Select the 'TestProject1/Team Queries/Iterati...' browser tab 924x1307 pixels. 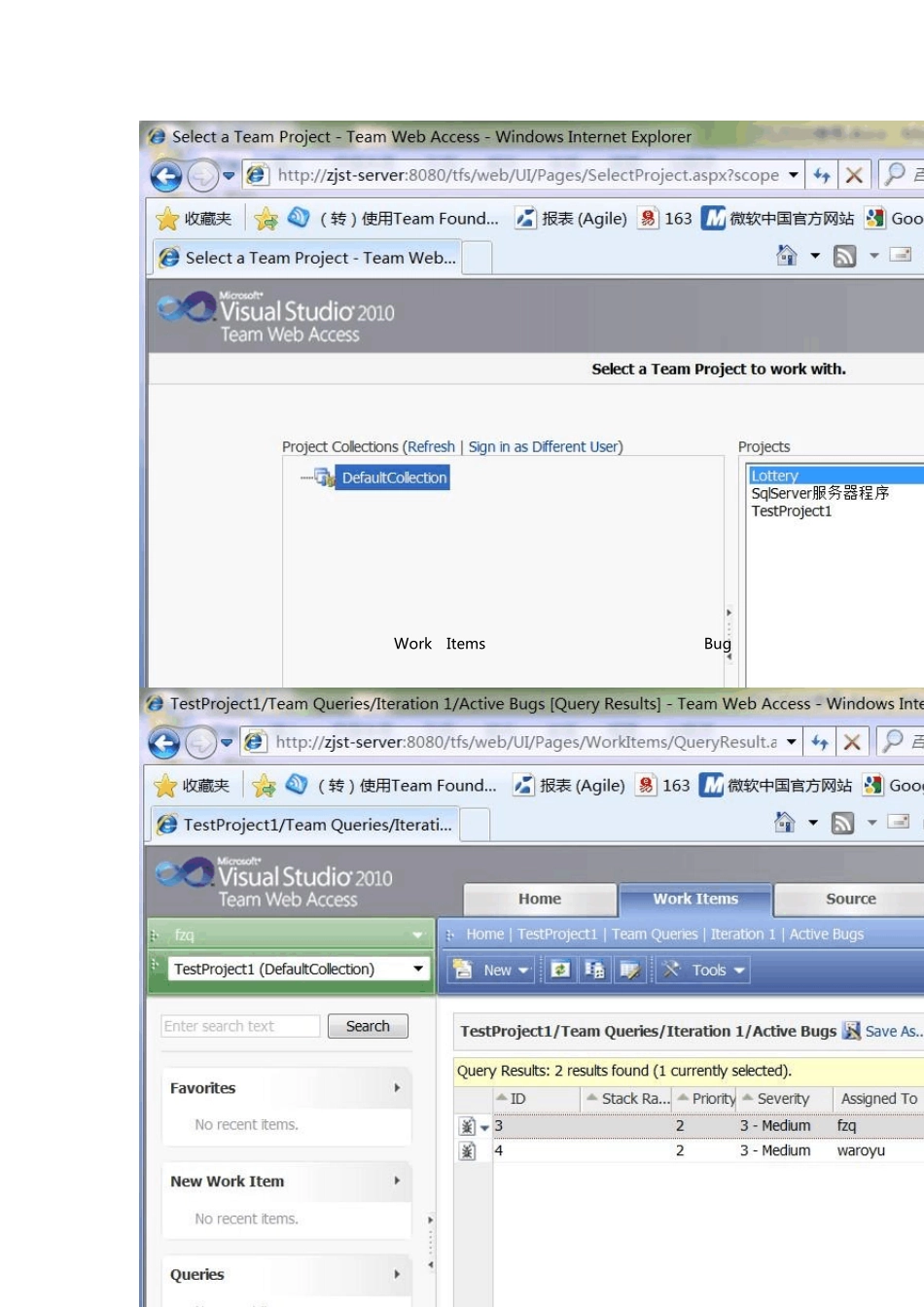tap(305, 825)
